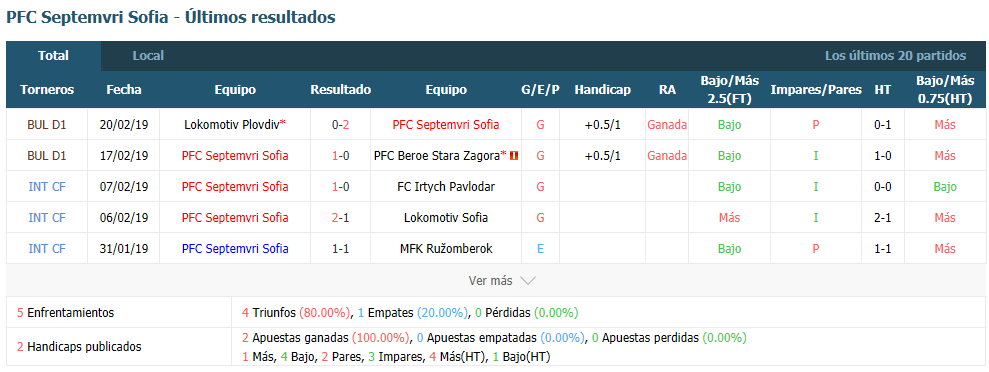Select the Total tab

coord(54,55)
